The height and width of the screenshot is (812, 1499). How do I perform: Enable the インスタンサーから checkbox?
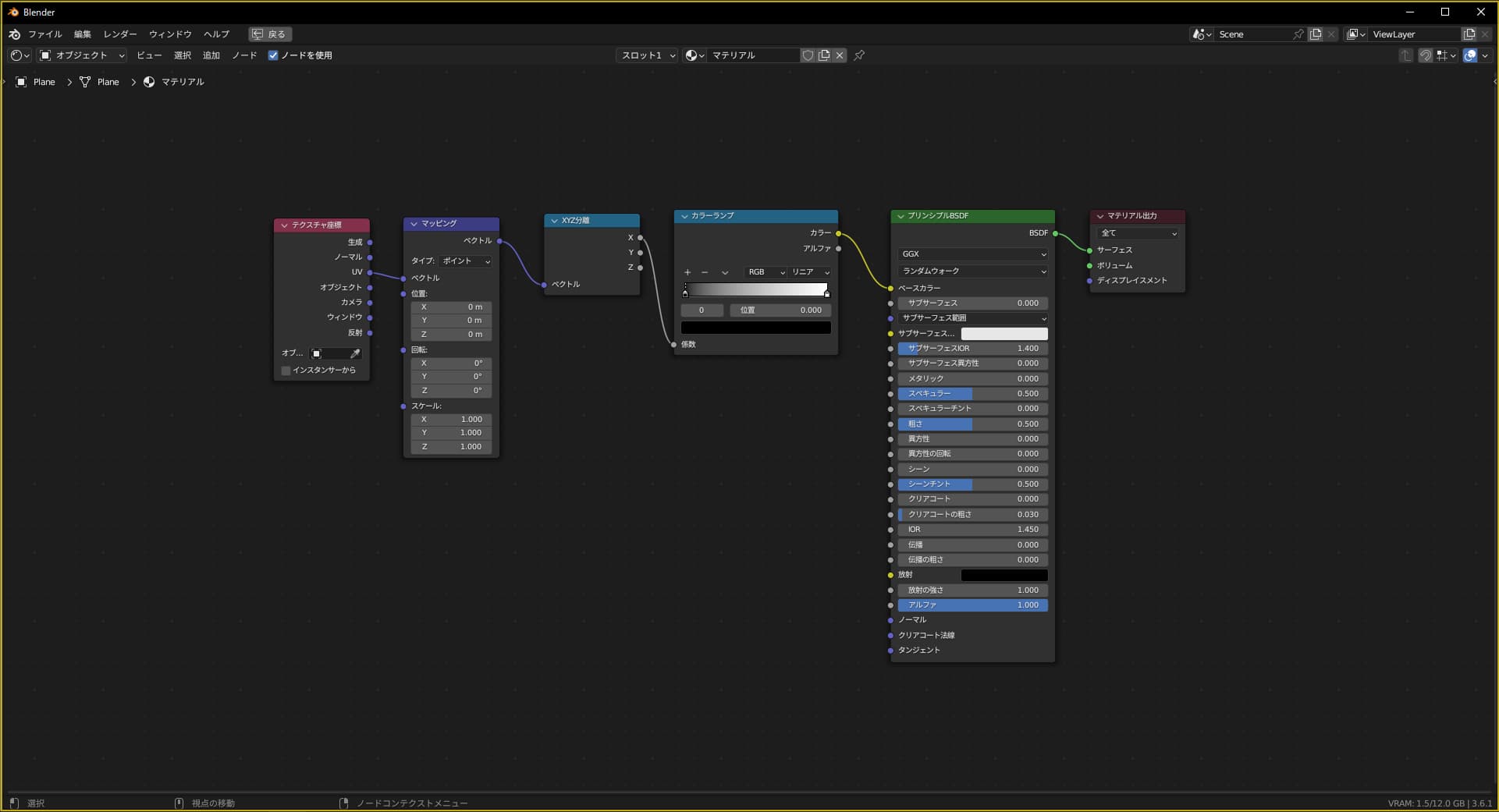tap(286, 371)
